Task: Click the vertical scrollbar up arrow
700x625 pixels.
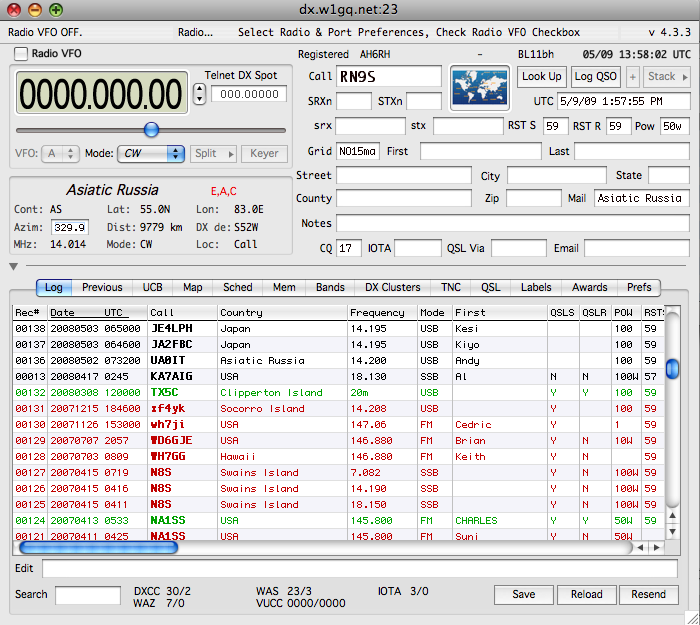Action: pyautogui.click(x=672, y=516)
